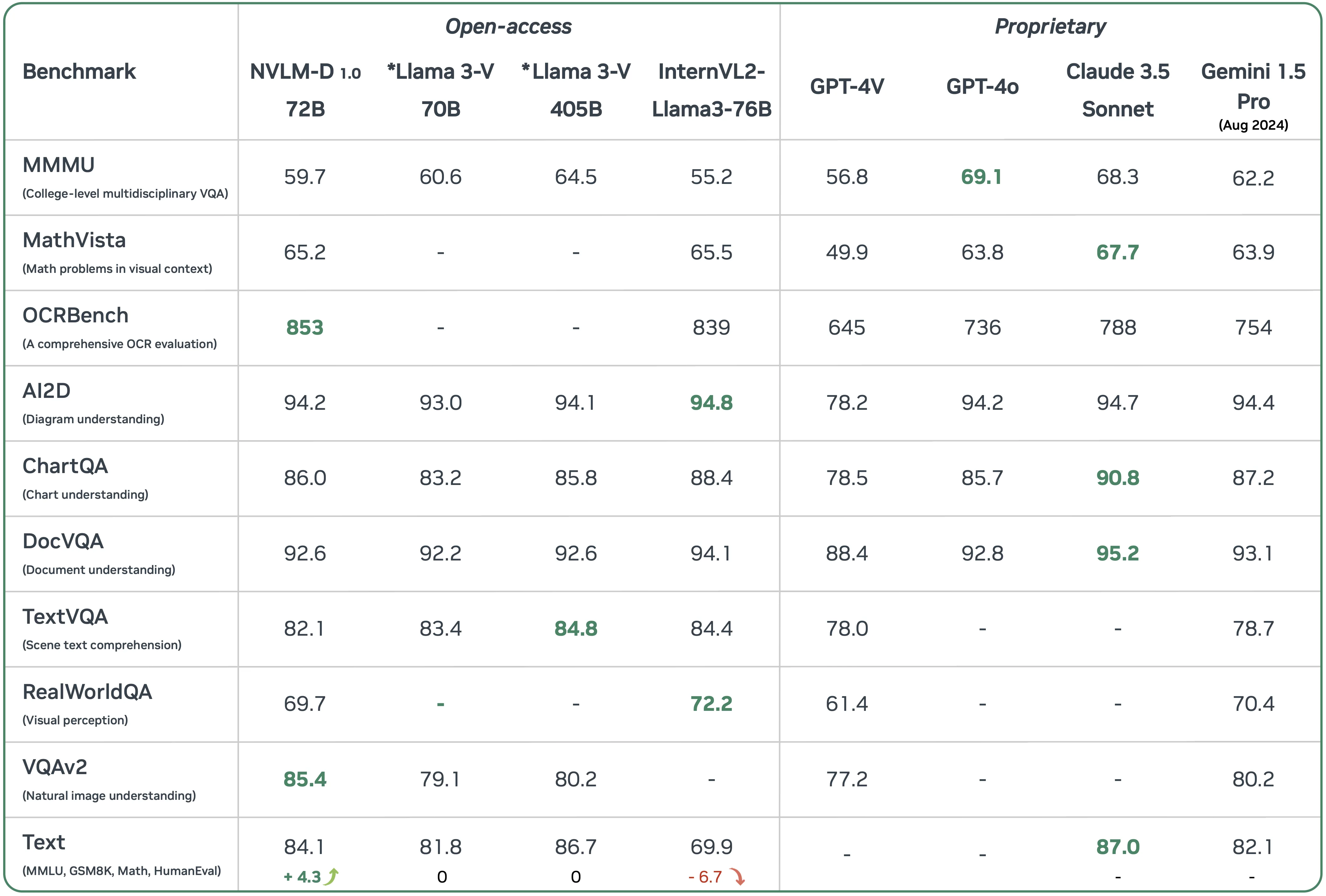This screenshot has width=1326, height=896.
Task: Select the 86.7 Text score for Llama 405B
Action: click(x=576, y=847)
